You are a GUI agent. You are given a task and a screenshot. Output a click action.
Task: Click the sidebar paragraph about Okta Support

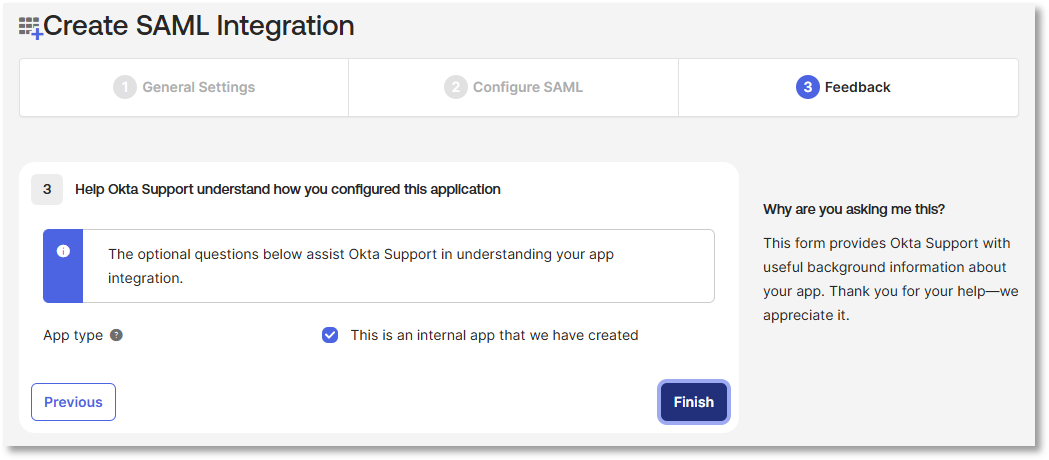(885, 279)
